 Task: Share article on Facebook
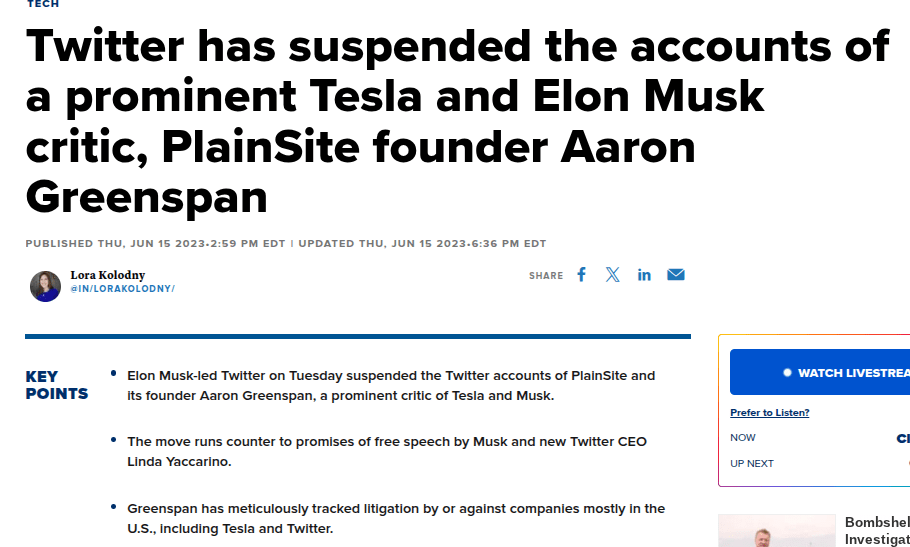[x=581, y=274]
